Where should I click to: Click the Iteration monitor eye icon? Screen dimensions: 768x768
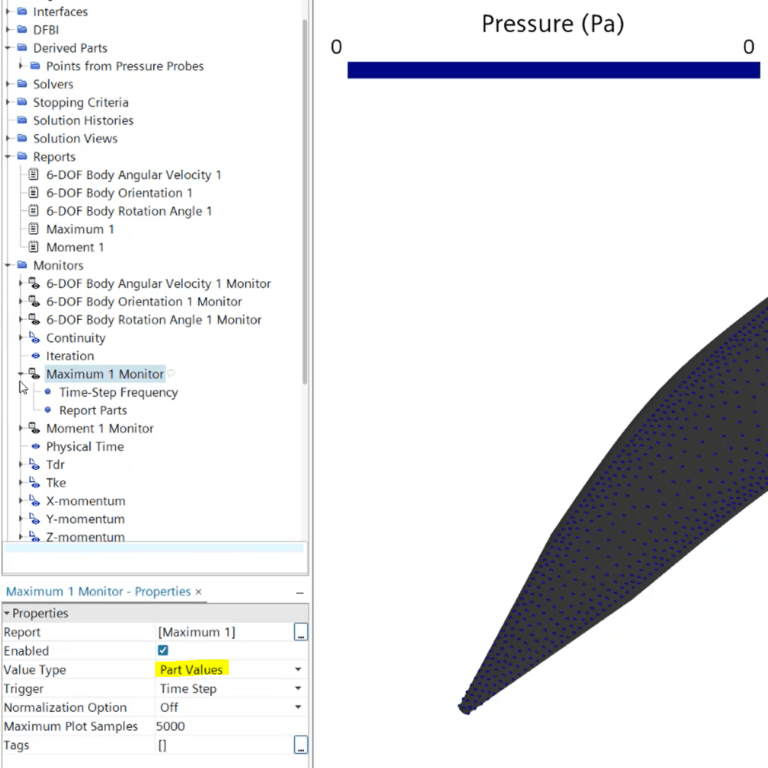tap(36, 356)
